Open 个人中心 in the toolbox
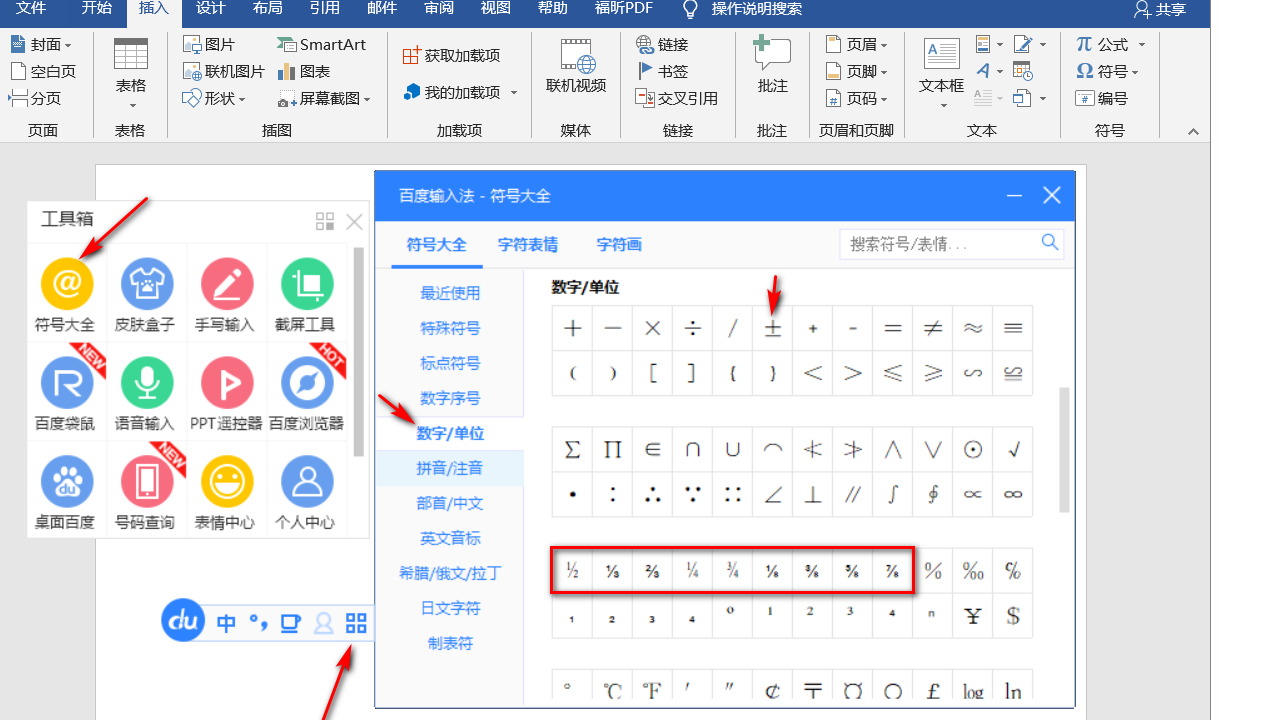The height and width of the screenshot is (720, 1280). [306, 492]
